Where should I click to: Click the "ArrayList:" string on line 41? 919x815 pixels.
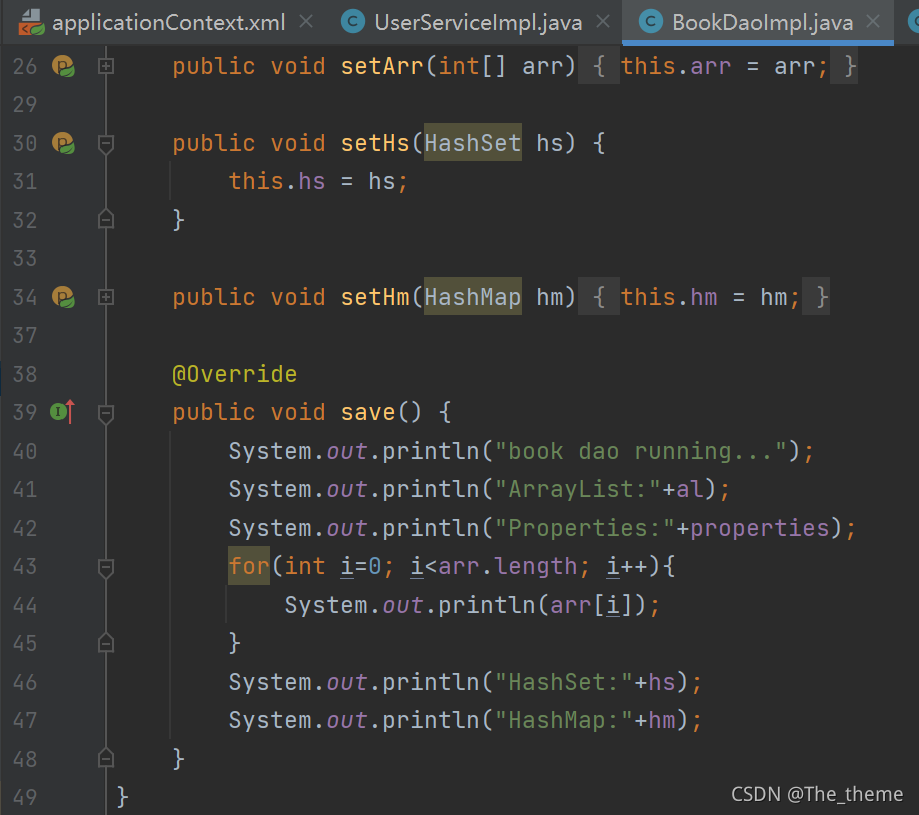click(578, 489)
